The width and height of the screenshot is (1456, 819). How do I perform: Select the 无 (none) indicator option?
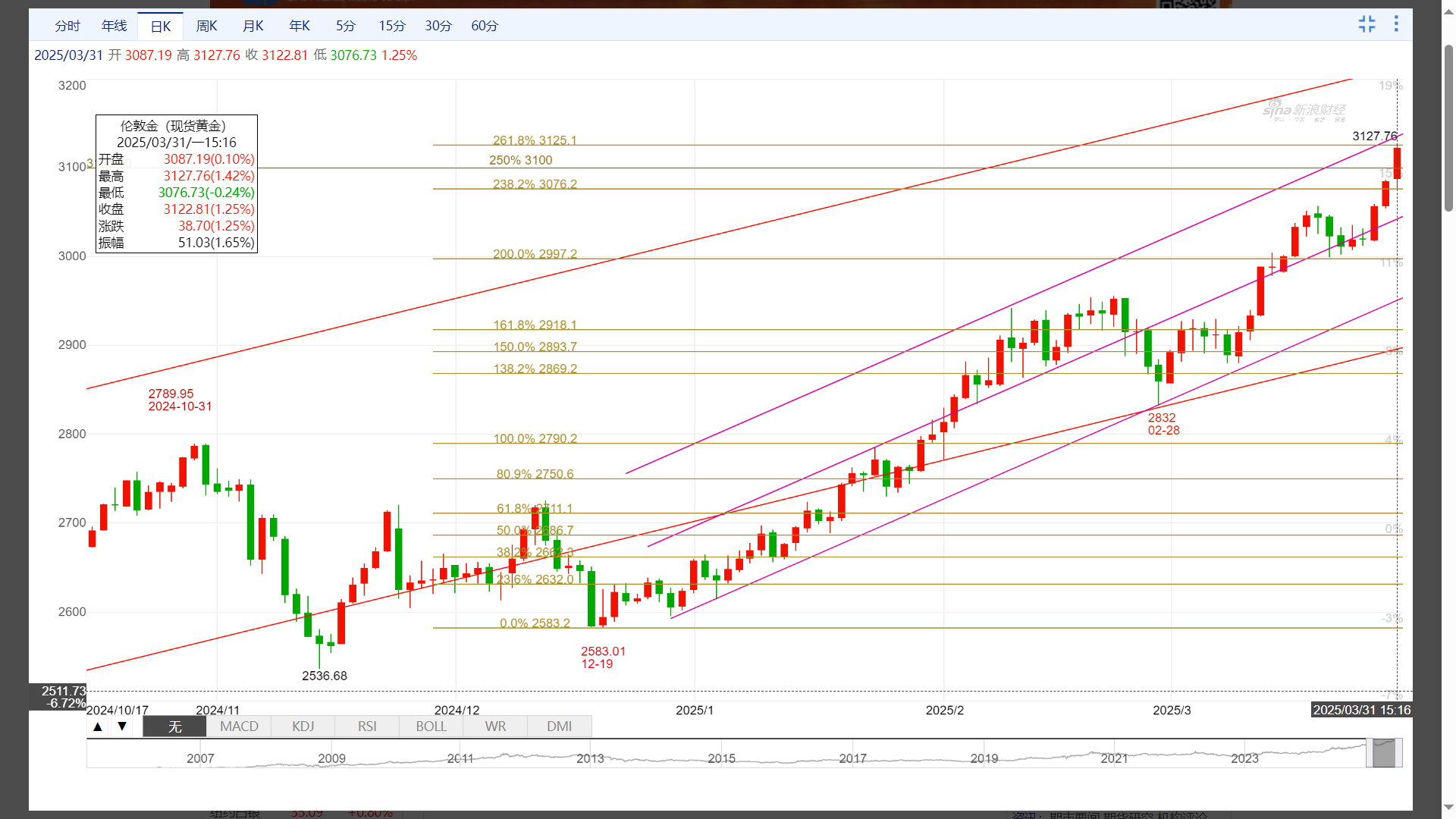click(174, 726)
